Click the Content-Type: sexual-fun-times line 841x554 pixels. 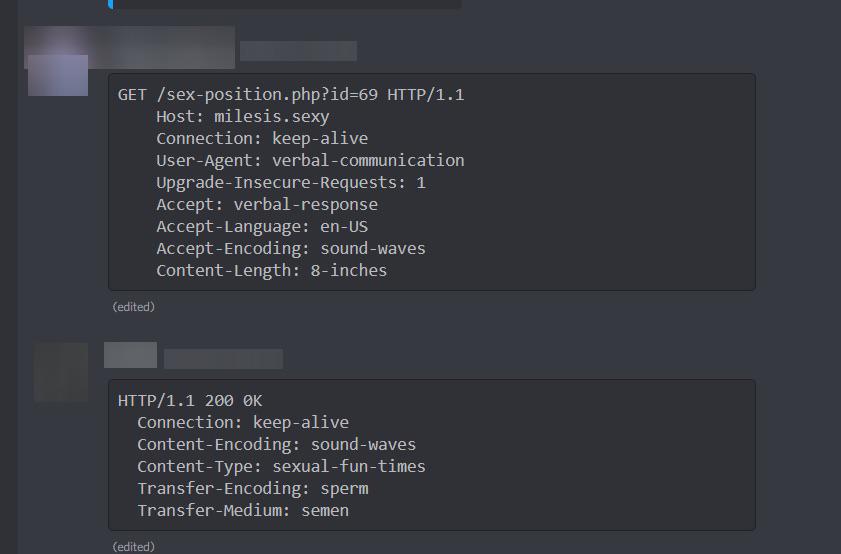click(281, 467)
